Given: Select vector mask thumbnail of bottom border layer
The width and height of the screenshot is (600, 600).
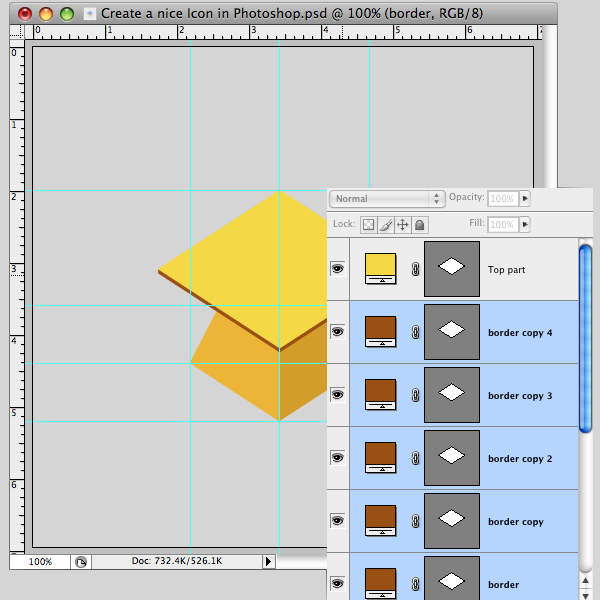Looking at the screenshot, I should pyautogui.click(x=452, y=578).
